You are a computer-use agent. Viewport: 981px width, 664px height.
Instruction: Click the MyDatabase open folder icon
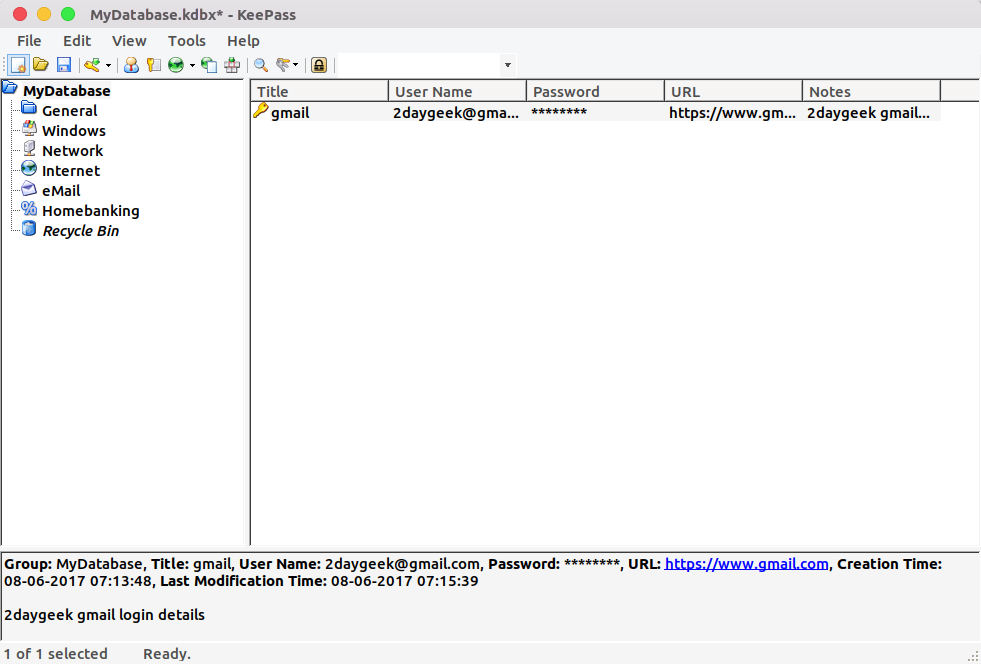pyautogui.click(x=10, y=88)
